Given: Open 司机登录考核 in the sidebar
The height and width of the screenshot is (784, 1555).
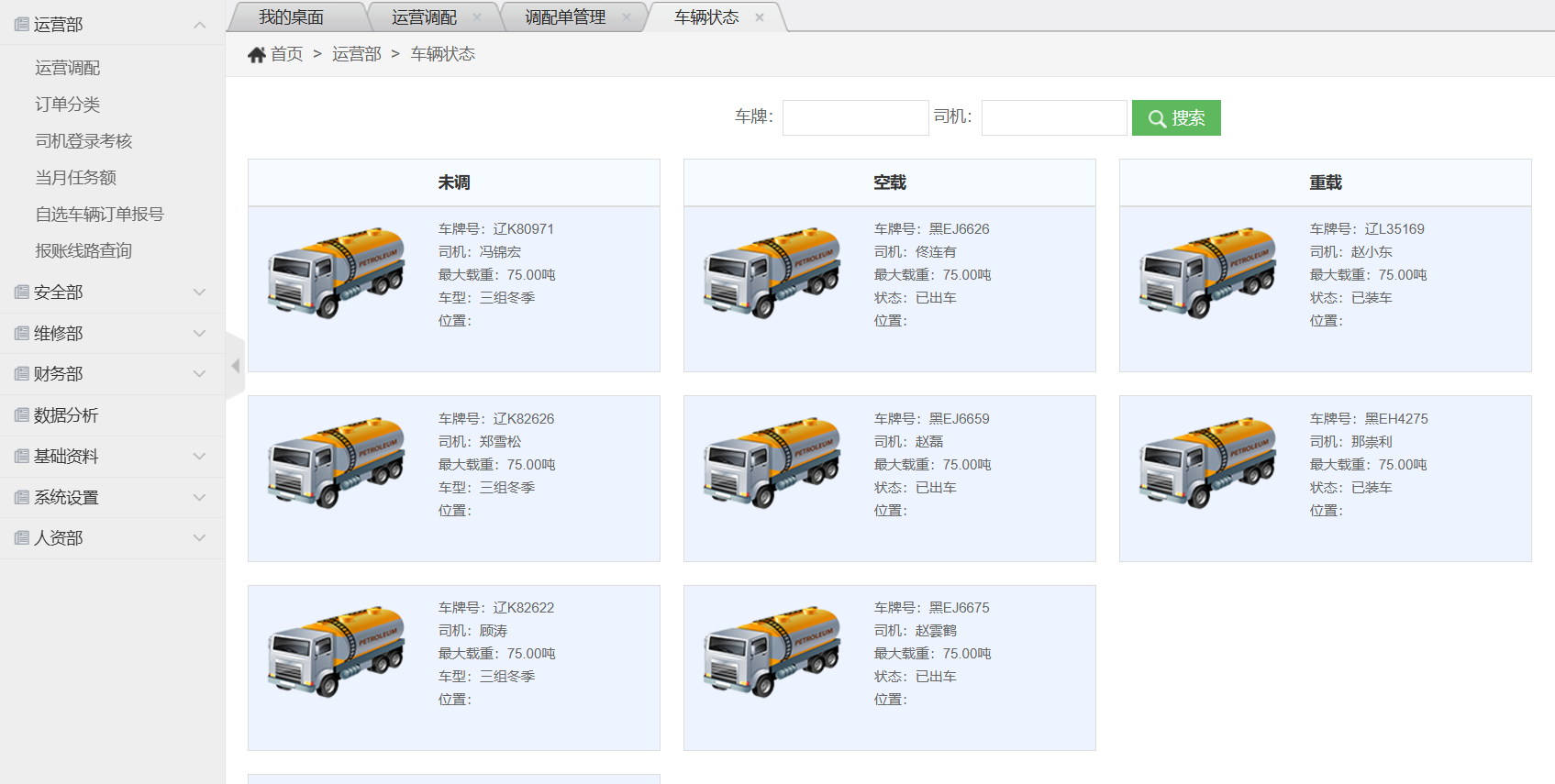Looking at the screenshot, I should point(83,141).
